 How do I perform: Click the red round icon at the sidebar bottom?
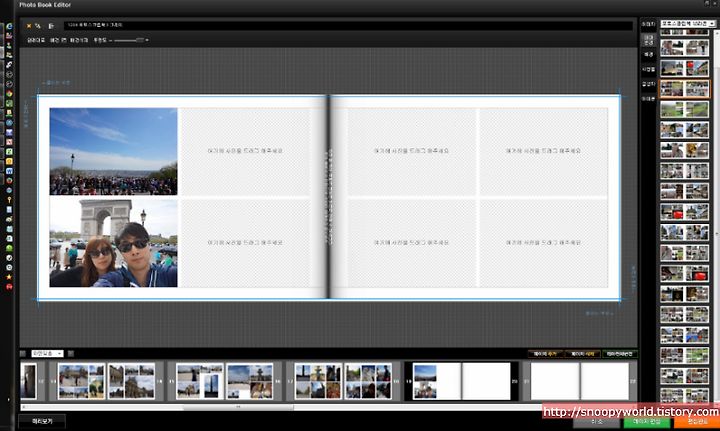9,287
